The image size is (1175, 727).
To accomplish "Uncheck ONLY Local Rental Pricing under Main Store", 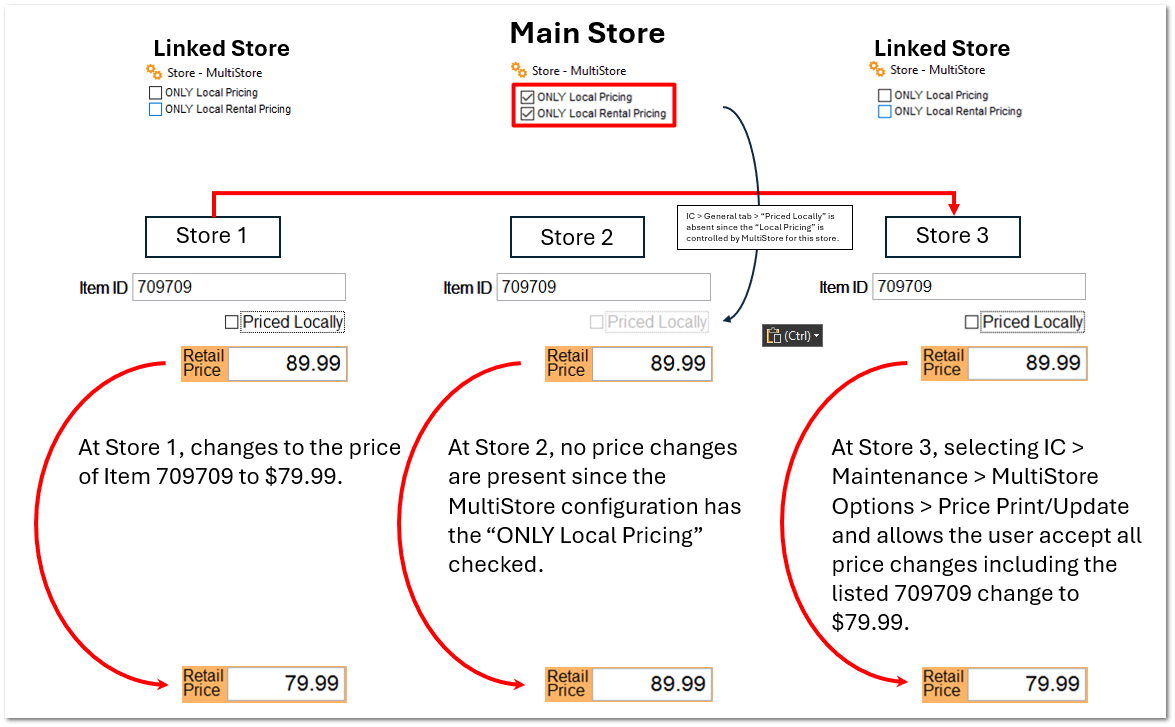I will tap(527, 113).
